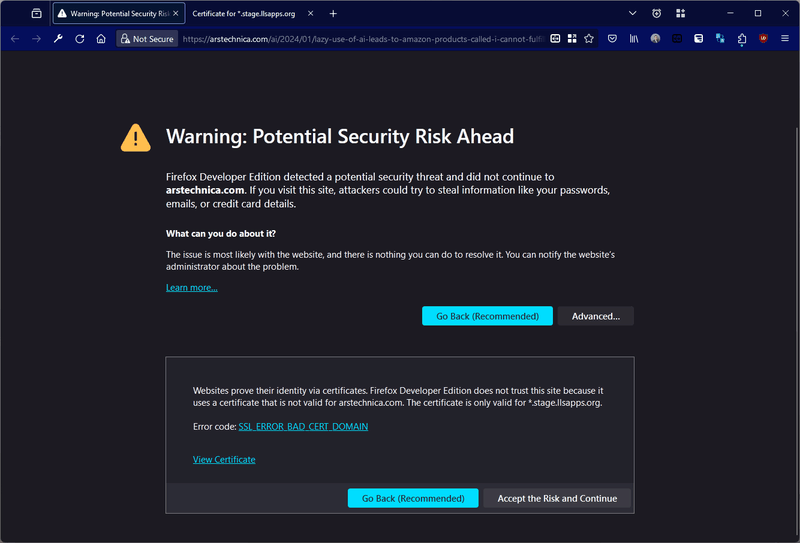Open the hamburger application menu
This screenshot has width=800, height=543.
click(785, 39)
